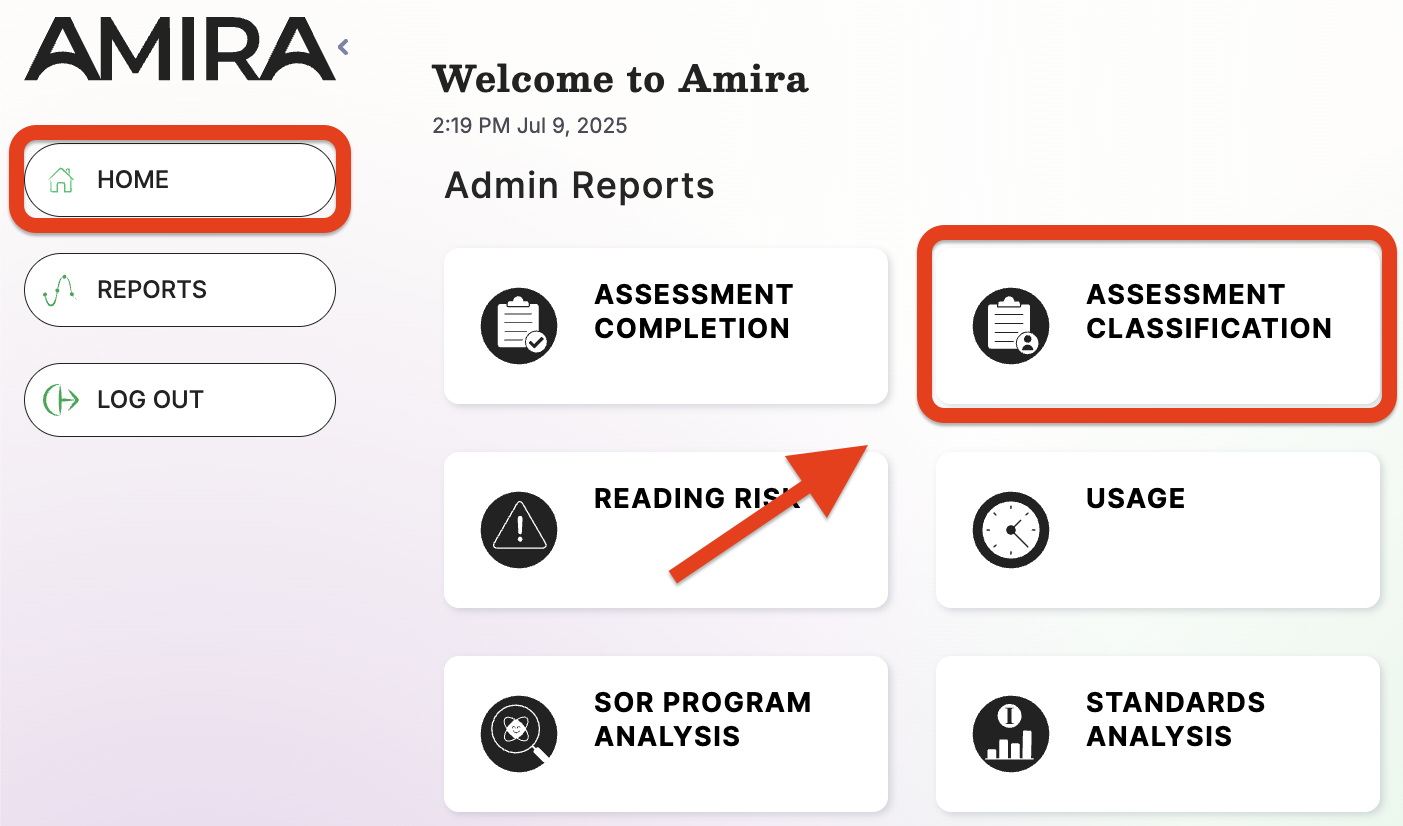Click the Reading Risk warning triangle icon
Image resolution: width=1403 pixels, height=826 pixels.
[x=518, y=530]
